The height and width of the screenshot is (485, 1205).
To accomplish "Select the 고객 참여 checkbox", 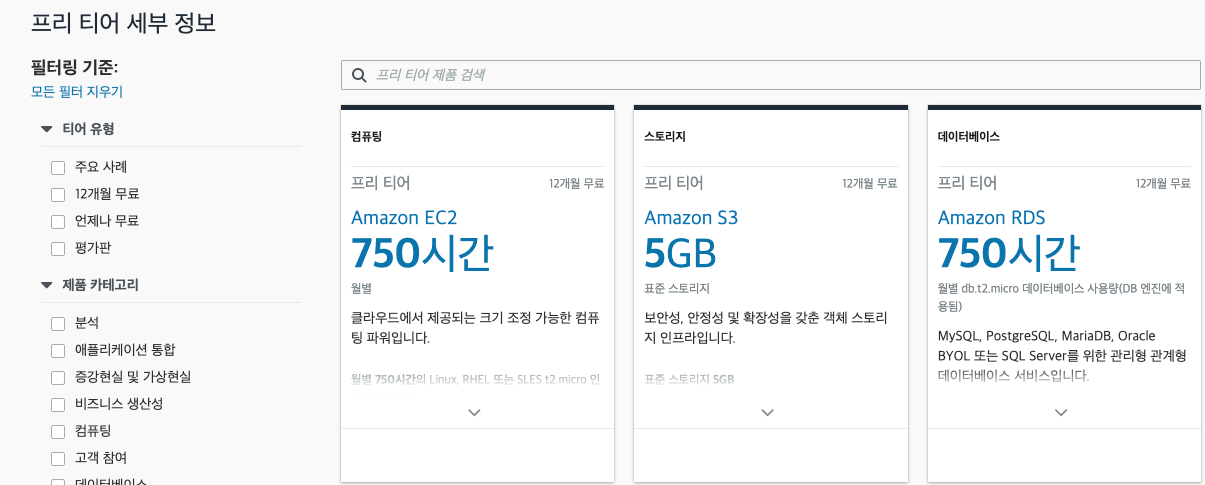I will [58, 459].
